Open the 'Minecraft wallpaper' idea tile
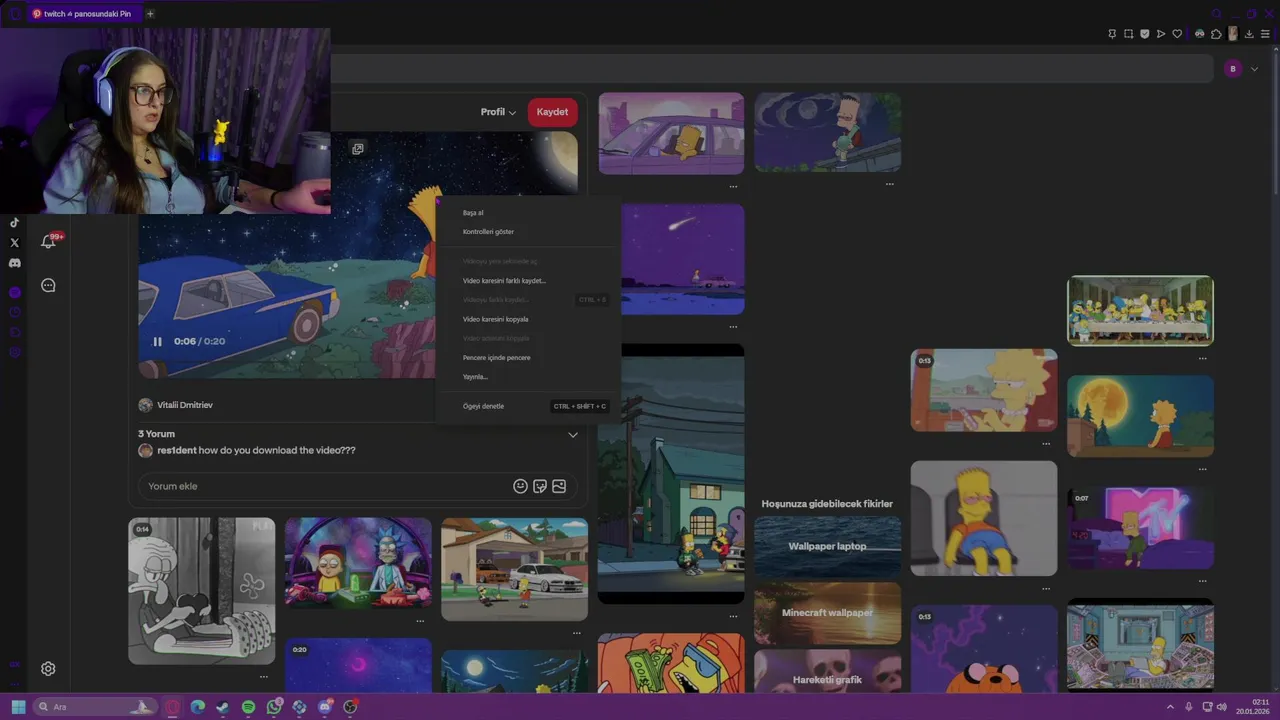Viewport: 1280px width, 720px height. coord(827,613)
